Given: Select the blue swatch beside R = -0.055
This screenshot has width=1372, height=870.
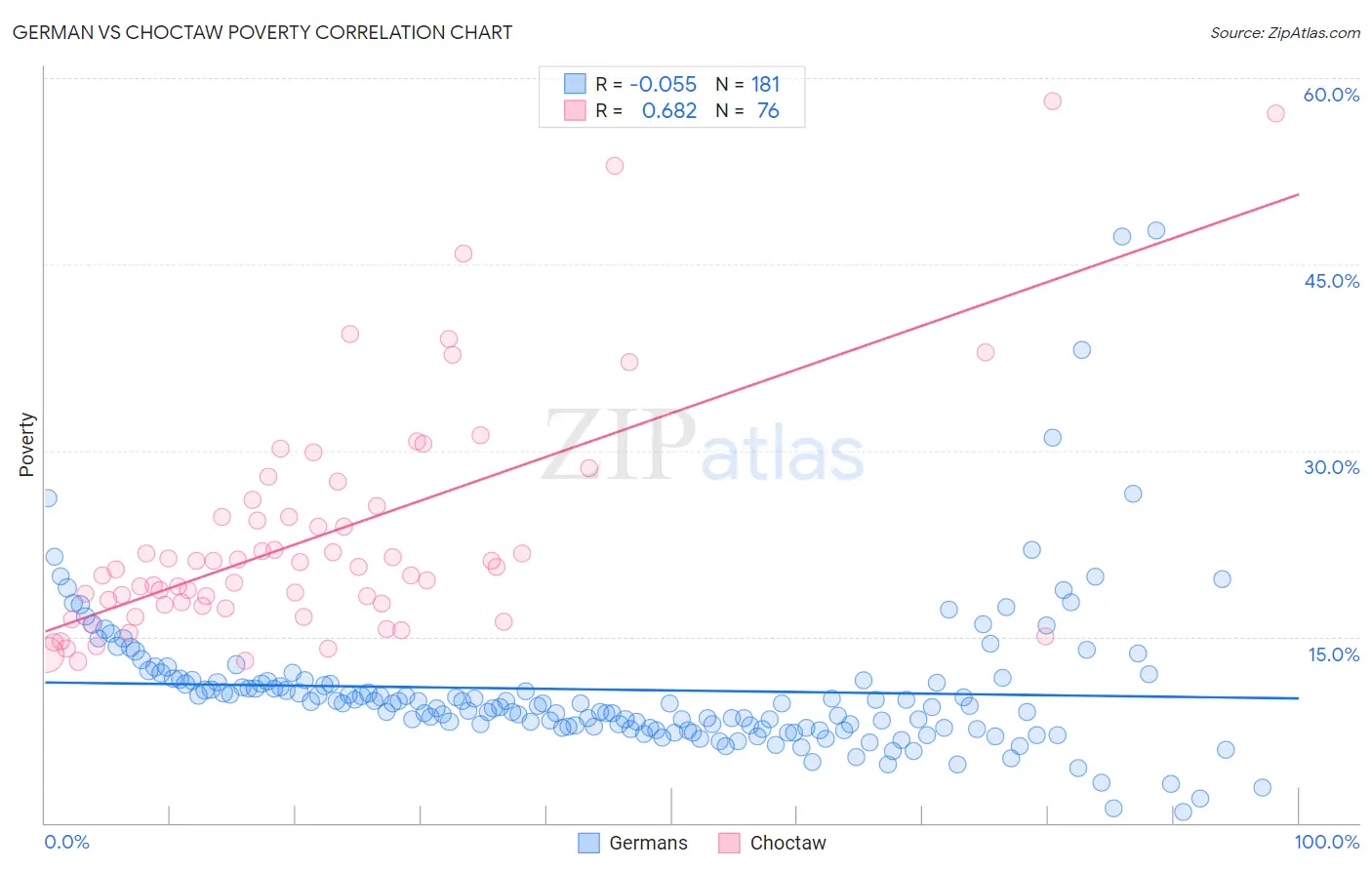Looking at the screenshot, I should point(576,84).
